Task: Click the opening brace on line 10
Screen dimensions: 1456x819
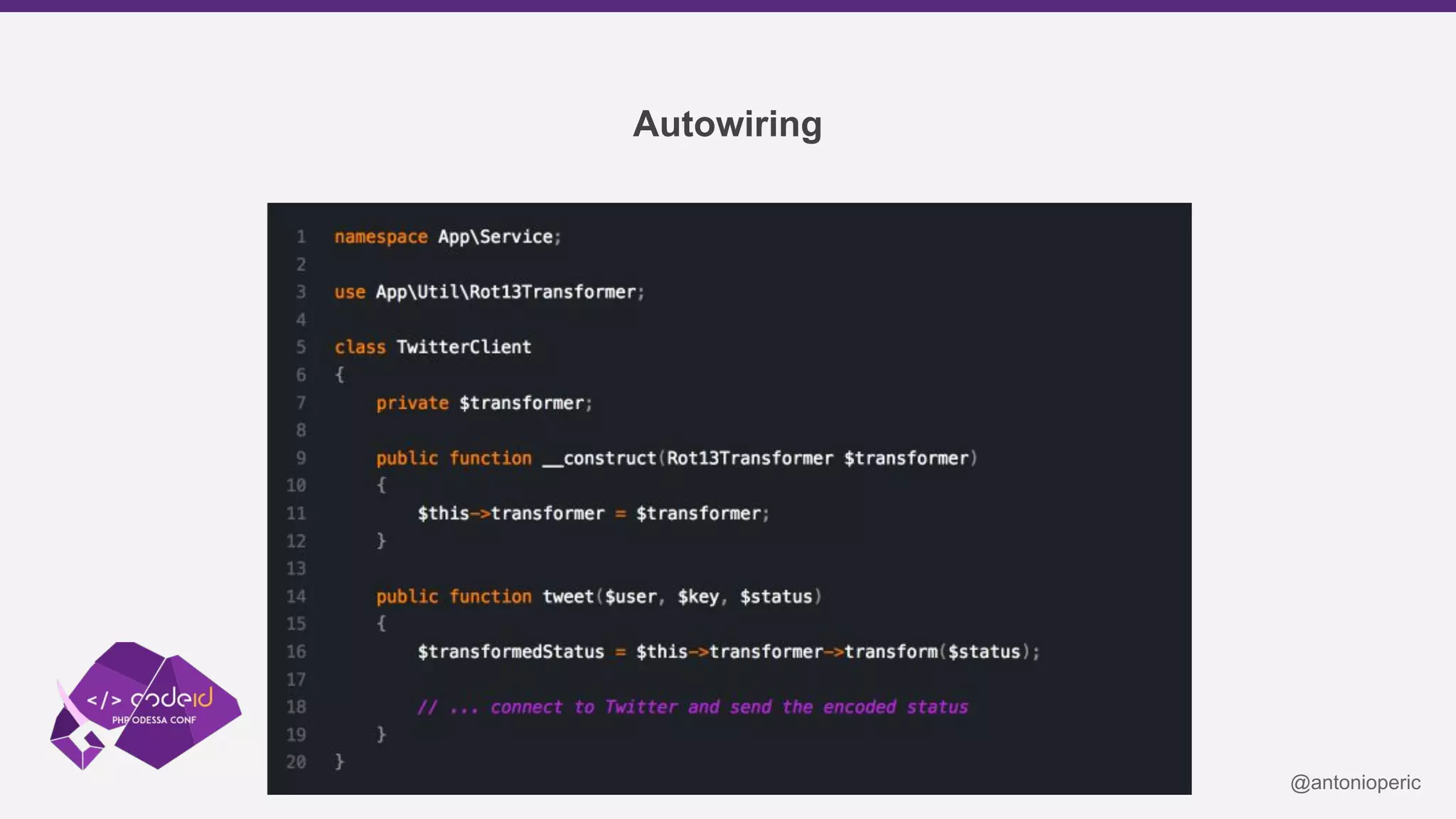Action: tap(381, 486)
